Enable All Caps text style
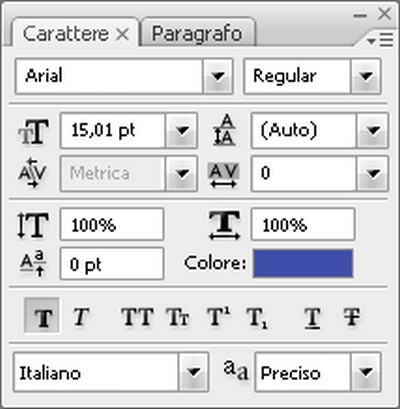400x409 pixels. [x=137, y=317]
